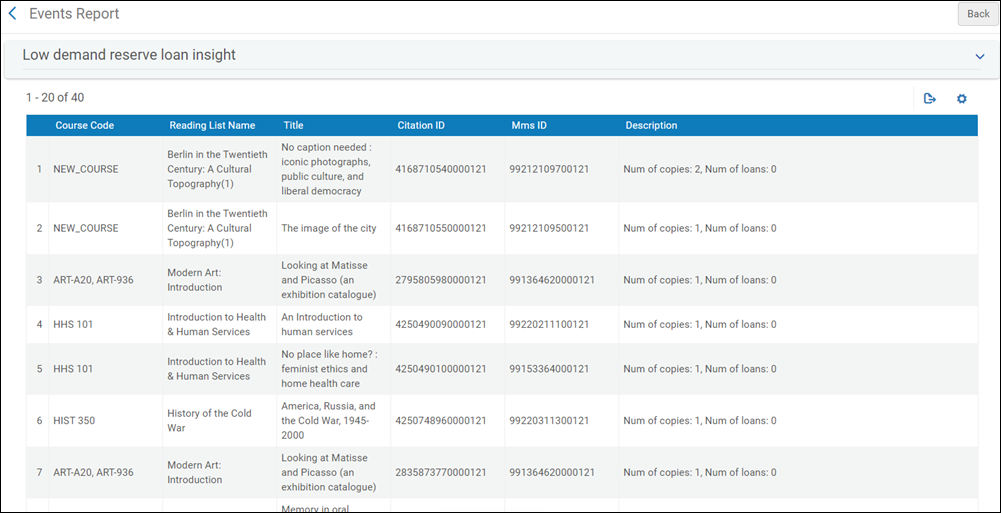
Task: Click the Description column header
Action: pyautogui.click(x=651, y=126)
